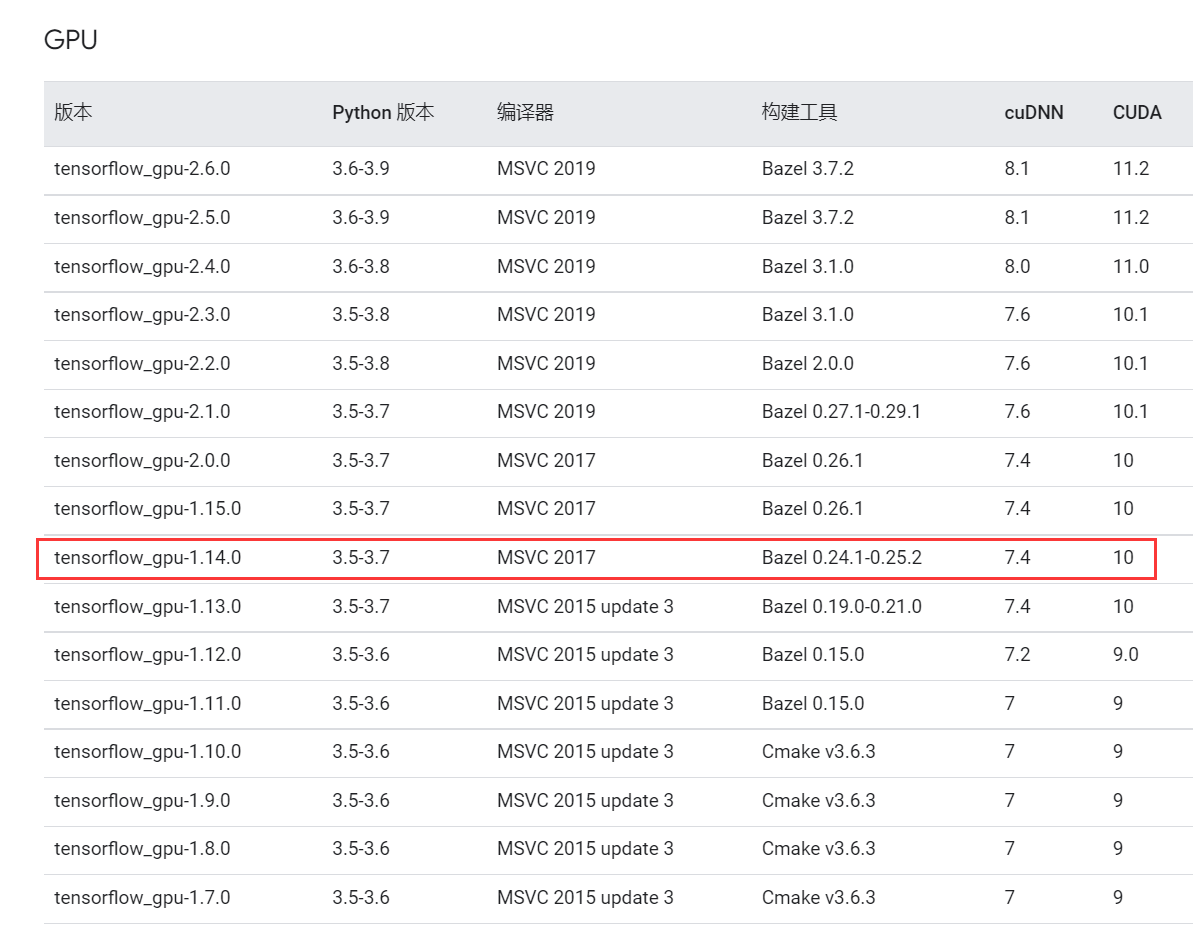This screenshot has width=1193, height=937.
Task: Click MSVC 2015 update 3 in the 1.7.0 row
Action: (x=585, y=897)
